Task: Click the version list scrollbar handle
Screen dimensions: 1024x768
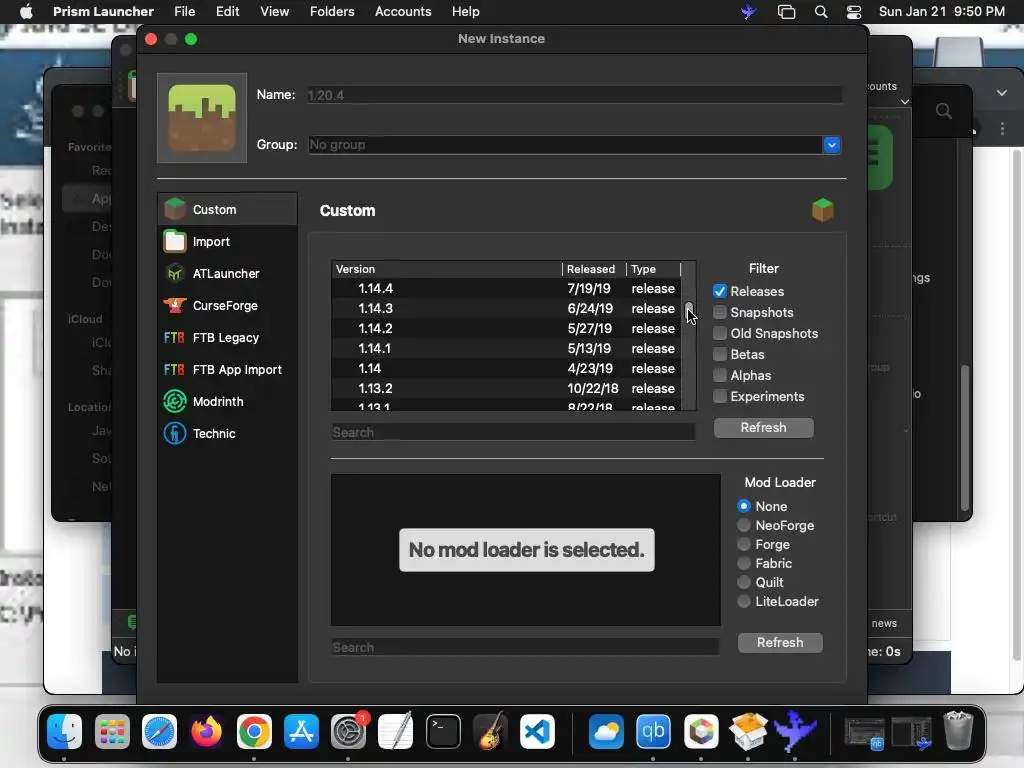Action: (688, 311)
